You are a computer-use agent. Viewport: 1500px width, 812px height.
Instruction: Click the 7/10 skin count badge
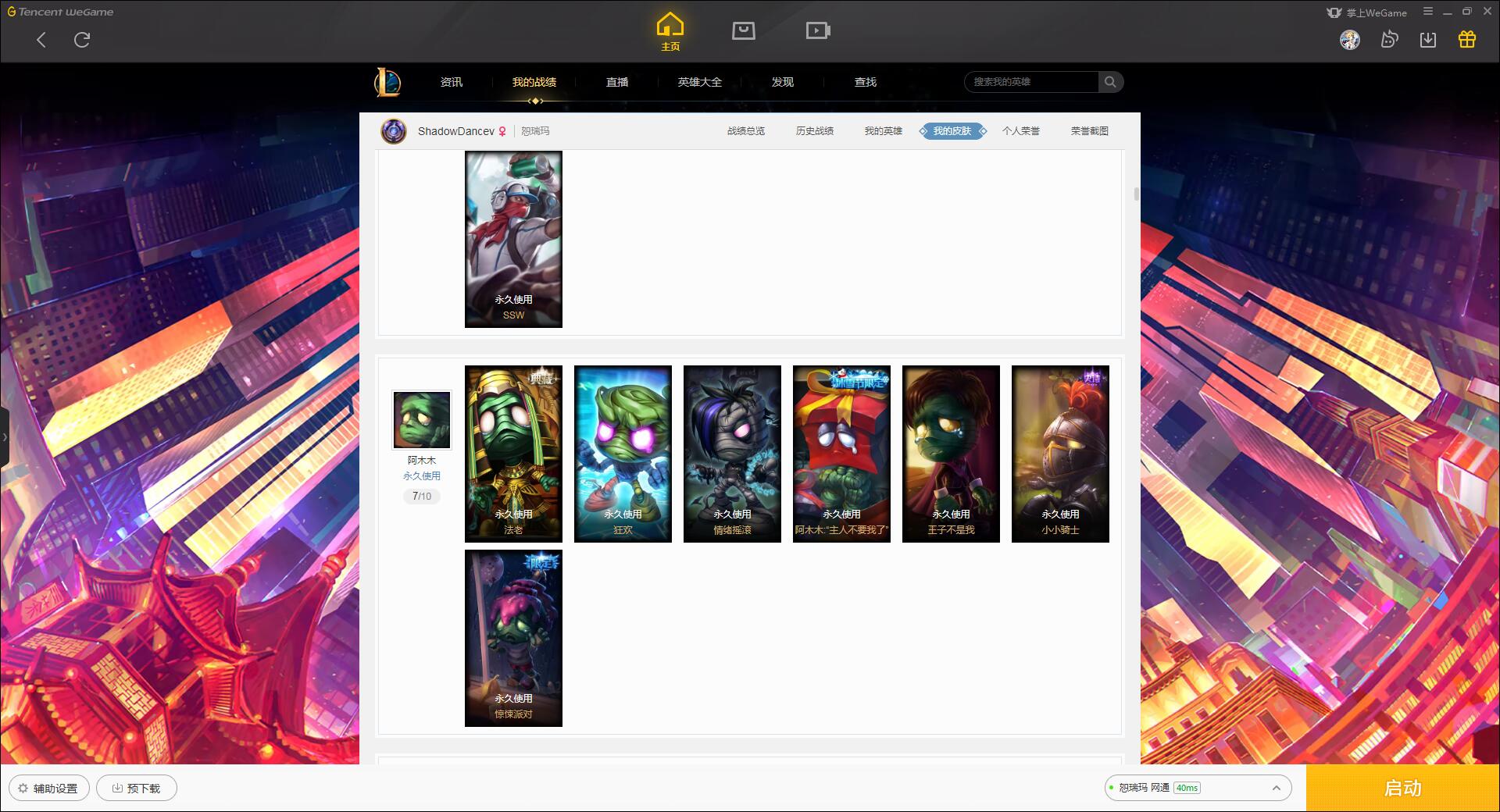[422, 496]
